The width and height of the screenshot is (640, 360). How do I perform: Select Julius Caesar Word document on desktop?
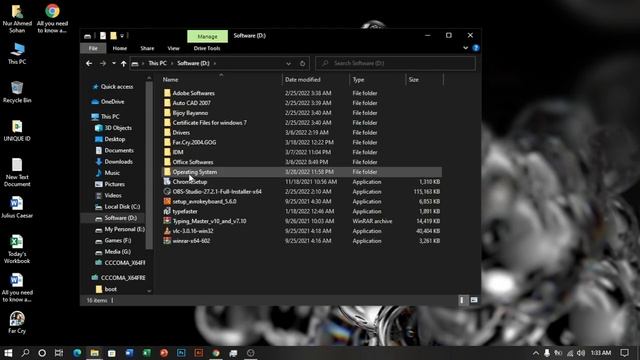click(x=17, y=207)
